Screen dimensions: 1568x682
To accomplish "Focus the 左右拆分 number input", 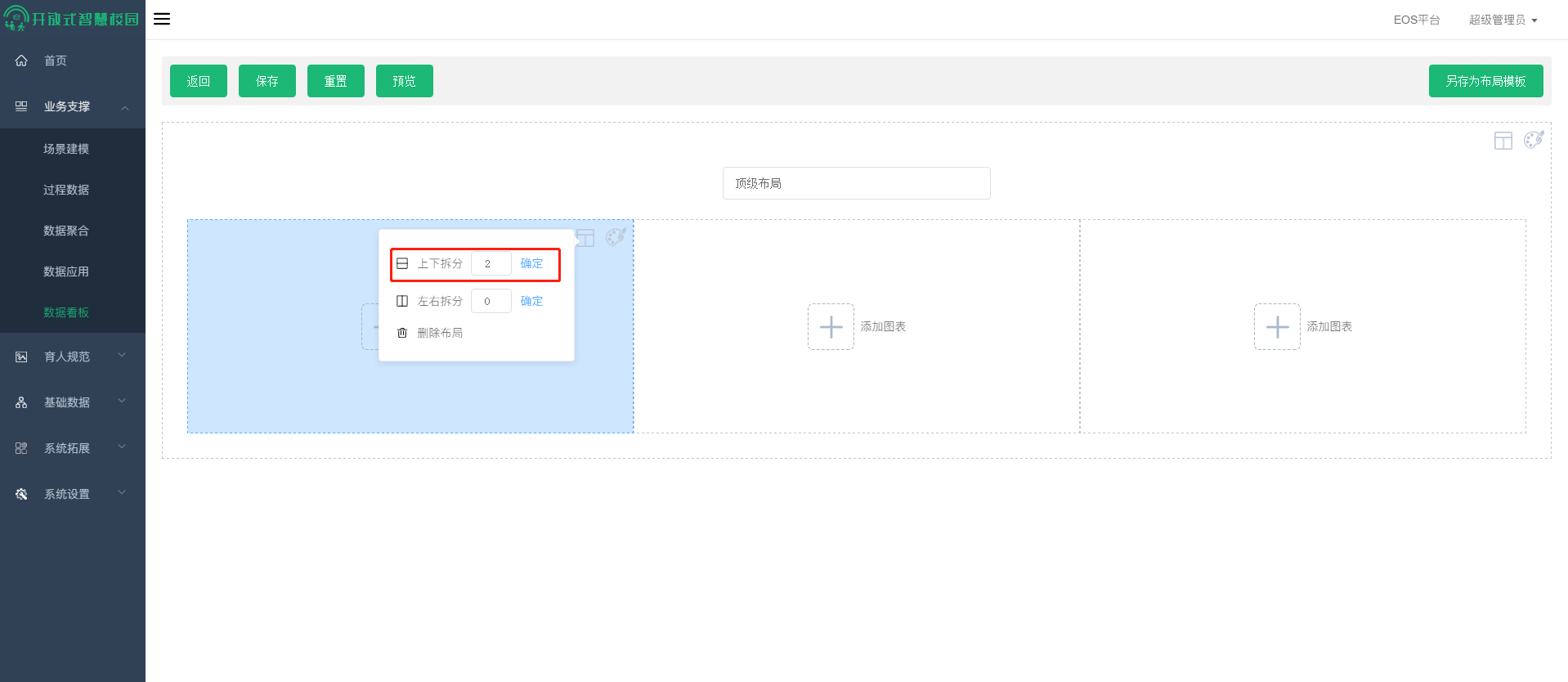I will tap(491, 301).
